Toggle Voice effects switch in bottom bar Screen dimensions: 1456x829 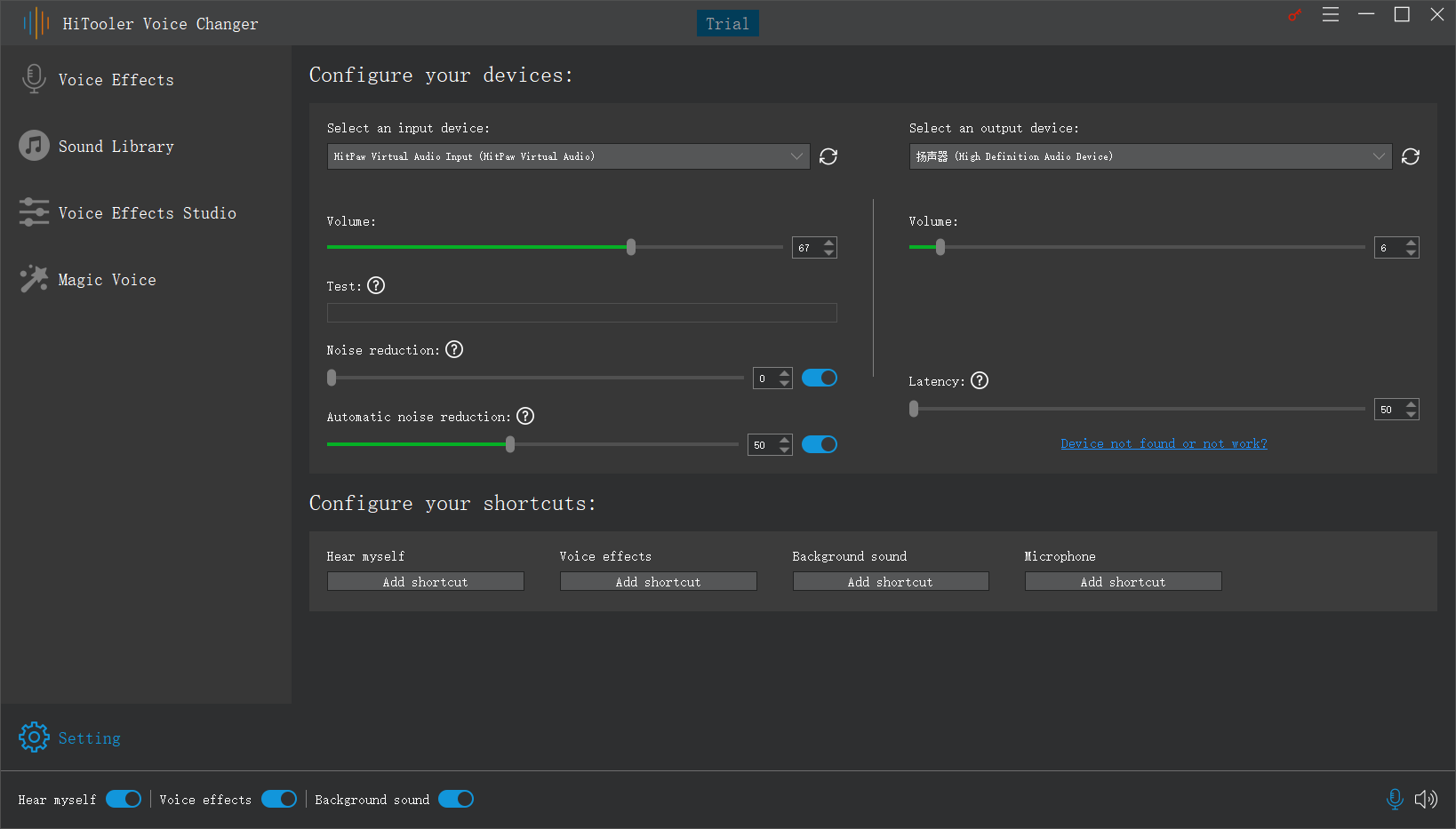tap(279, 799)
